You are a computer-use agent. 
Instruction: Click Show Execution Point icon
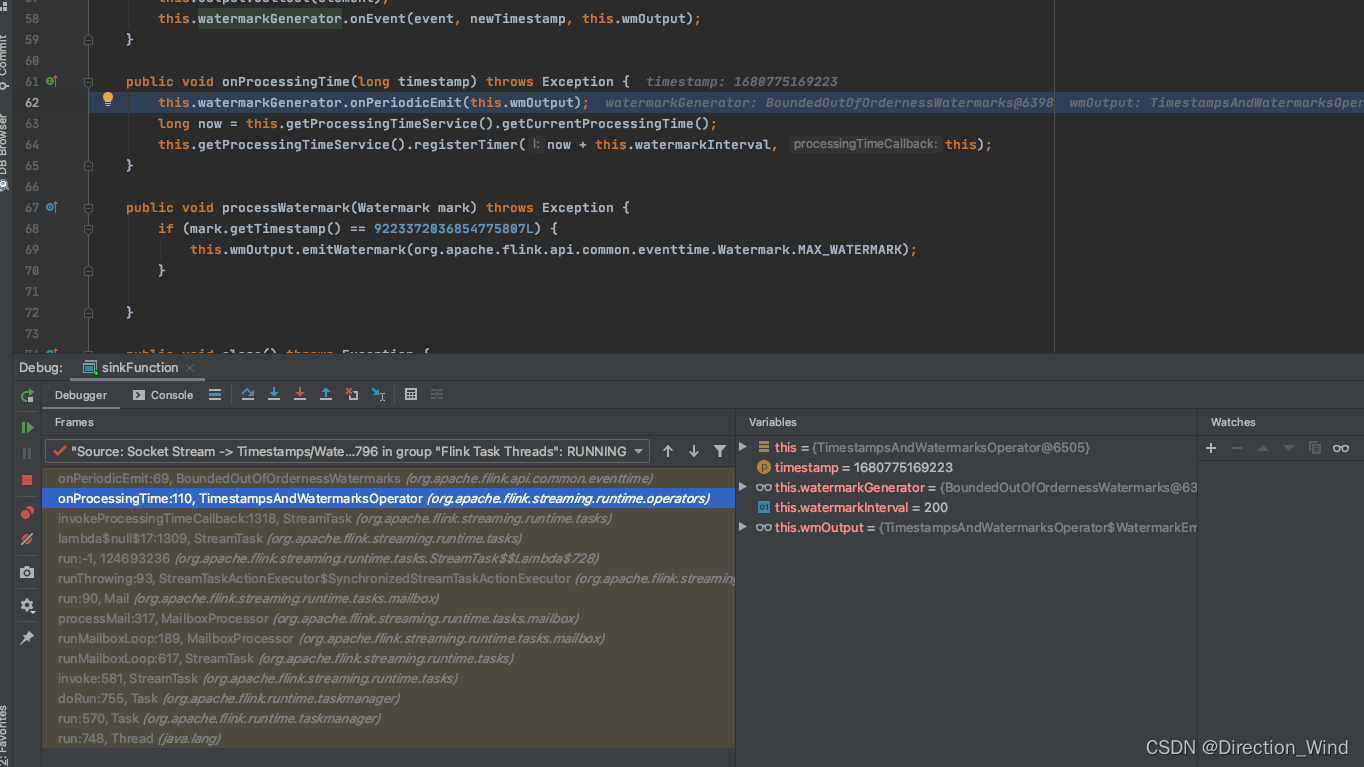tap(215, 395)
